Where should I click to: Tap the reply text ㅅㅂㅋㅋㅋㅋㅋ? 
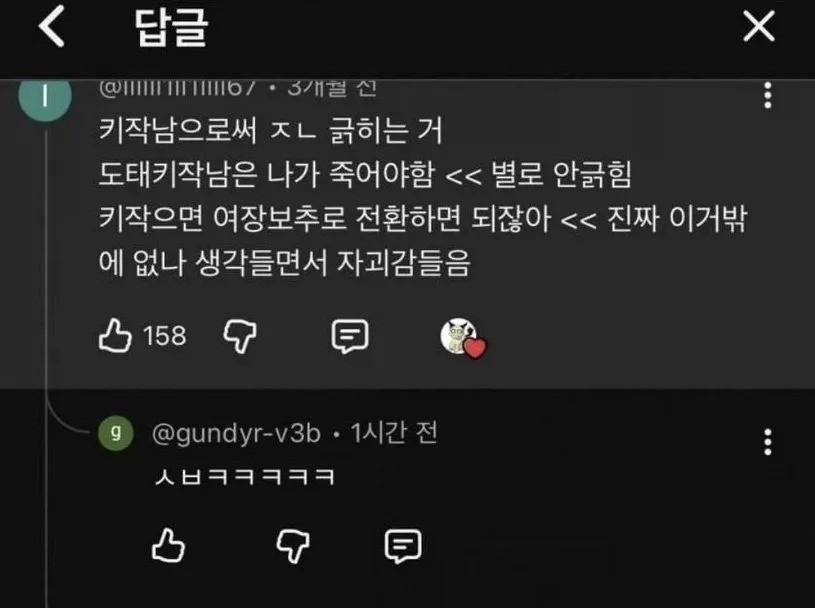[x=244, y=476]
